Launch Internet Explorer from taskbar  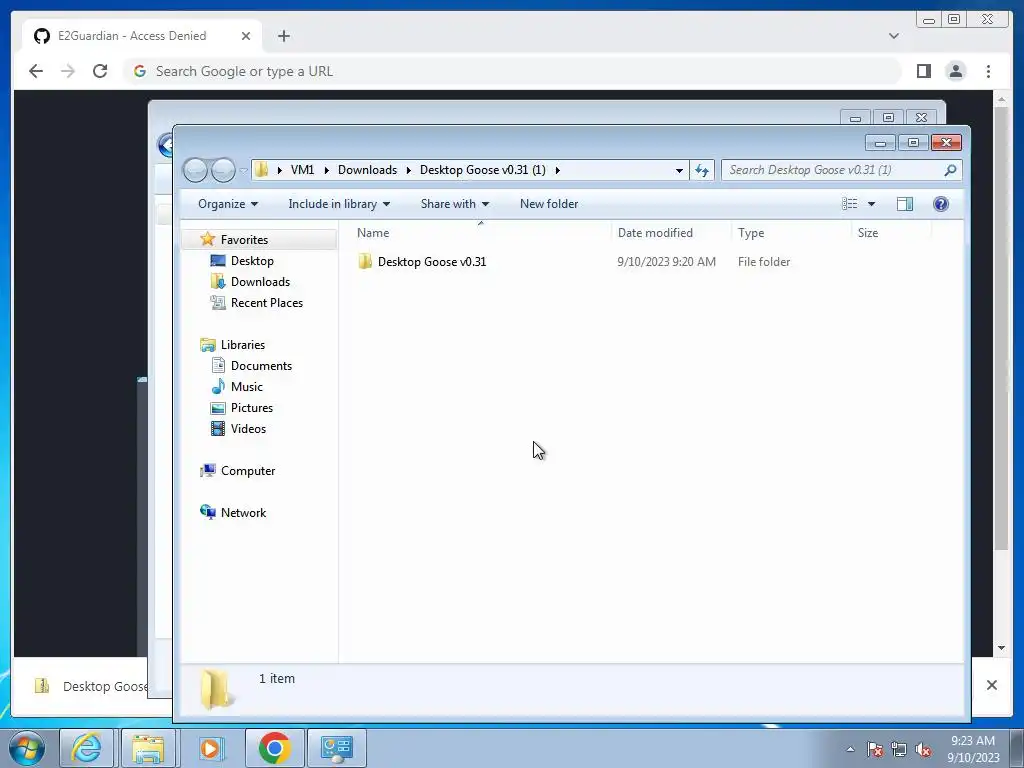tap(86, 748)
